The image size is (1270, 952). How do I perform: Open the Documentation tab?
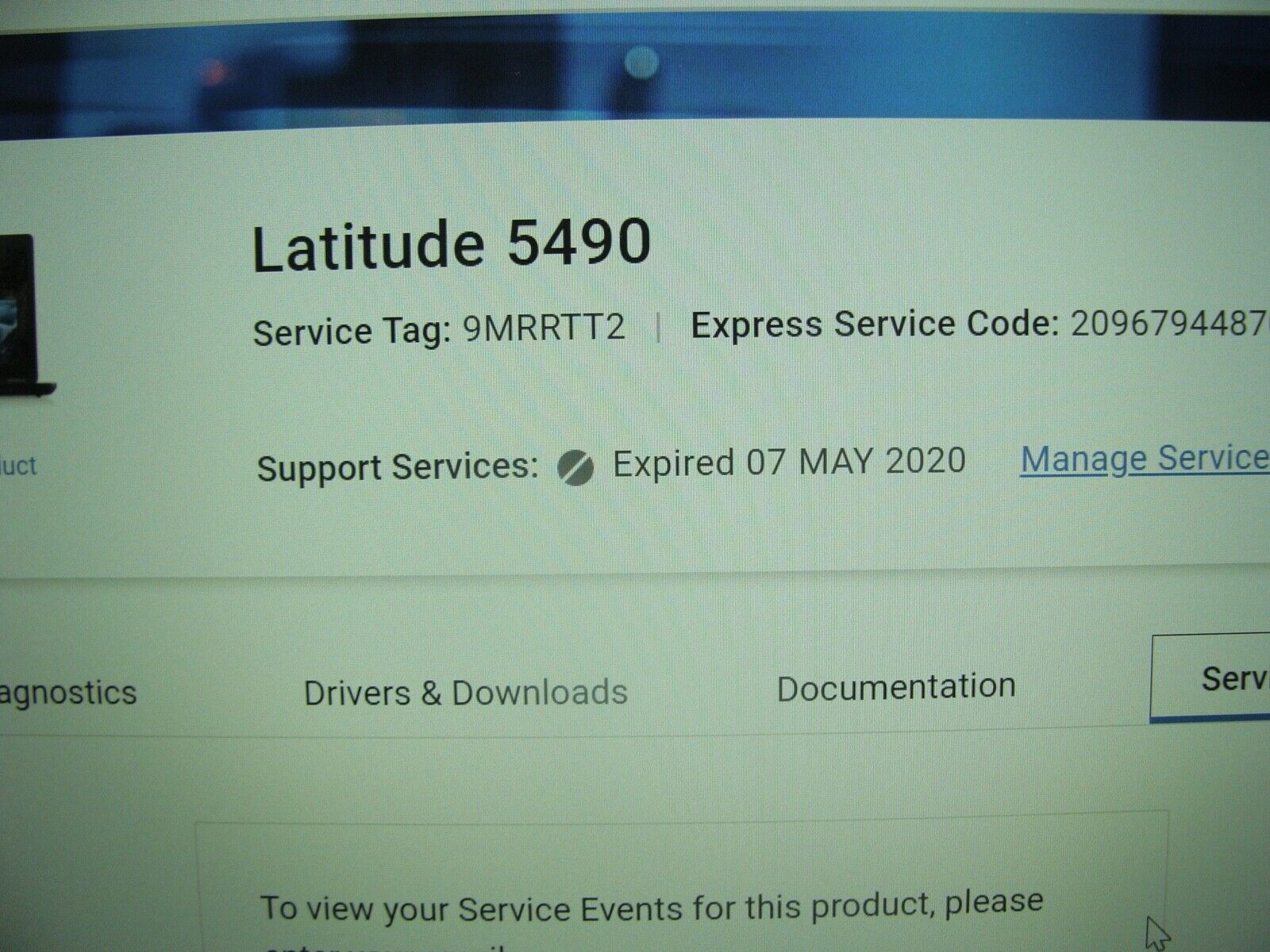896,687
